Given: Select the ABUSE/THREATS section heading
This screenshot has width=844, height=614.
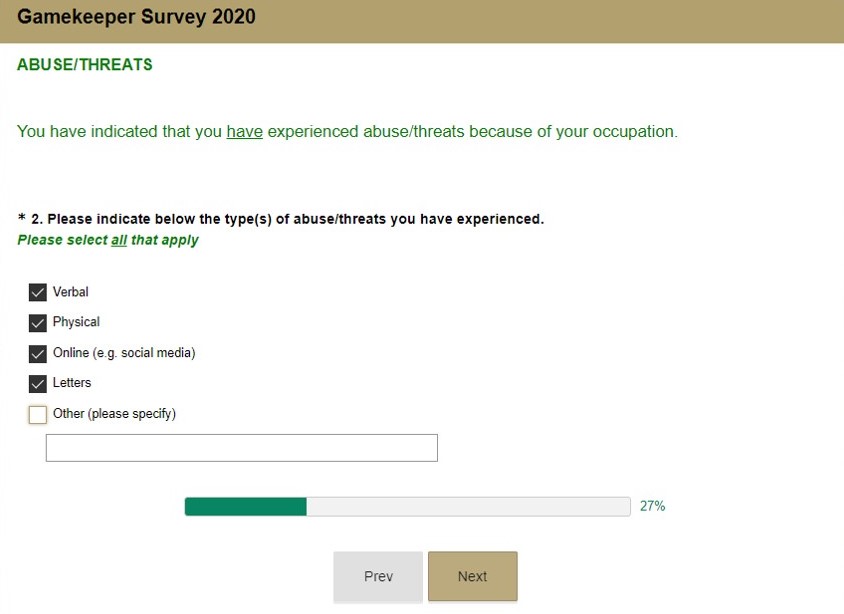Looking at the screenshot, I should (x=85, y=65).
